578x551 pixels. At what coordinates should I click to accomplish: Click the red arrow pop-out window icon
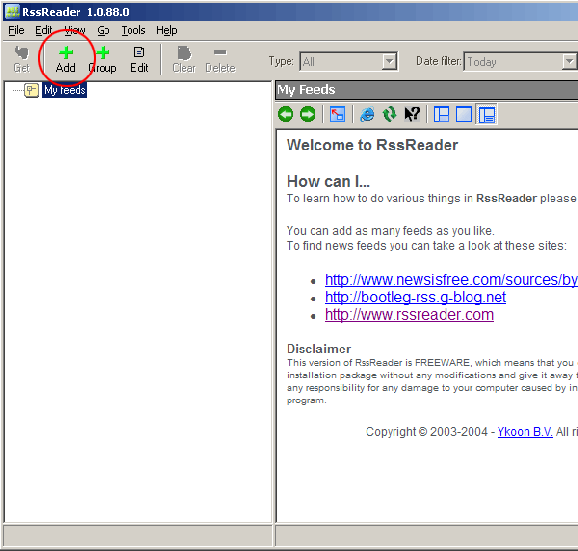(x=338, y=114)
